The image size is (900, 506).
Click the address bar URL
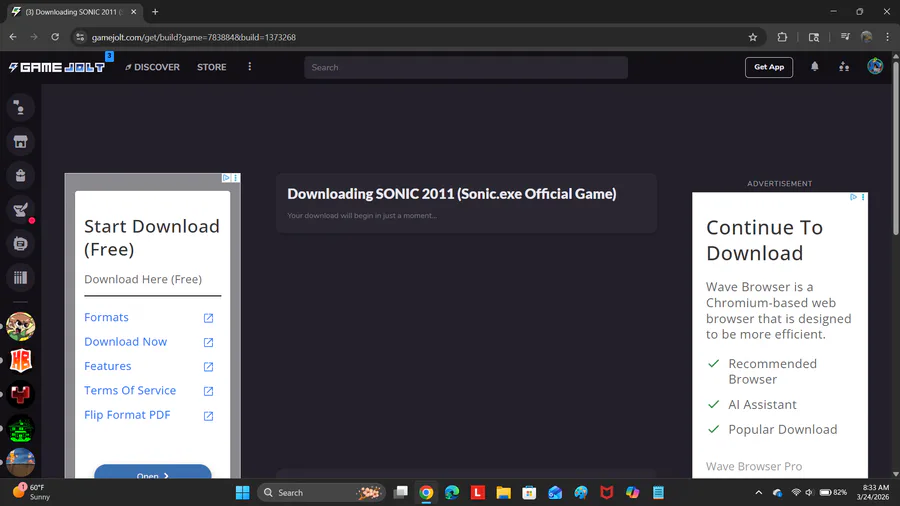pos(193,37)
